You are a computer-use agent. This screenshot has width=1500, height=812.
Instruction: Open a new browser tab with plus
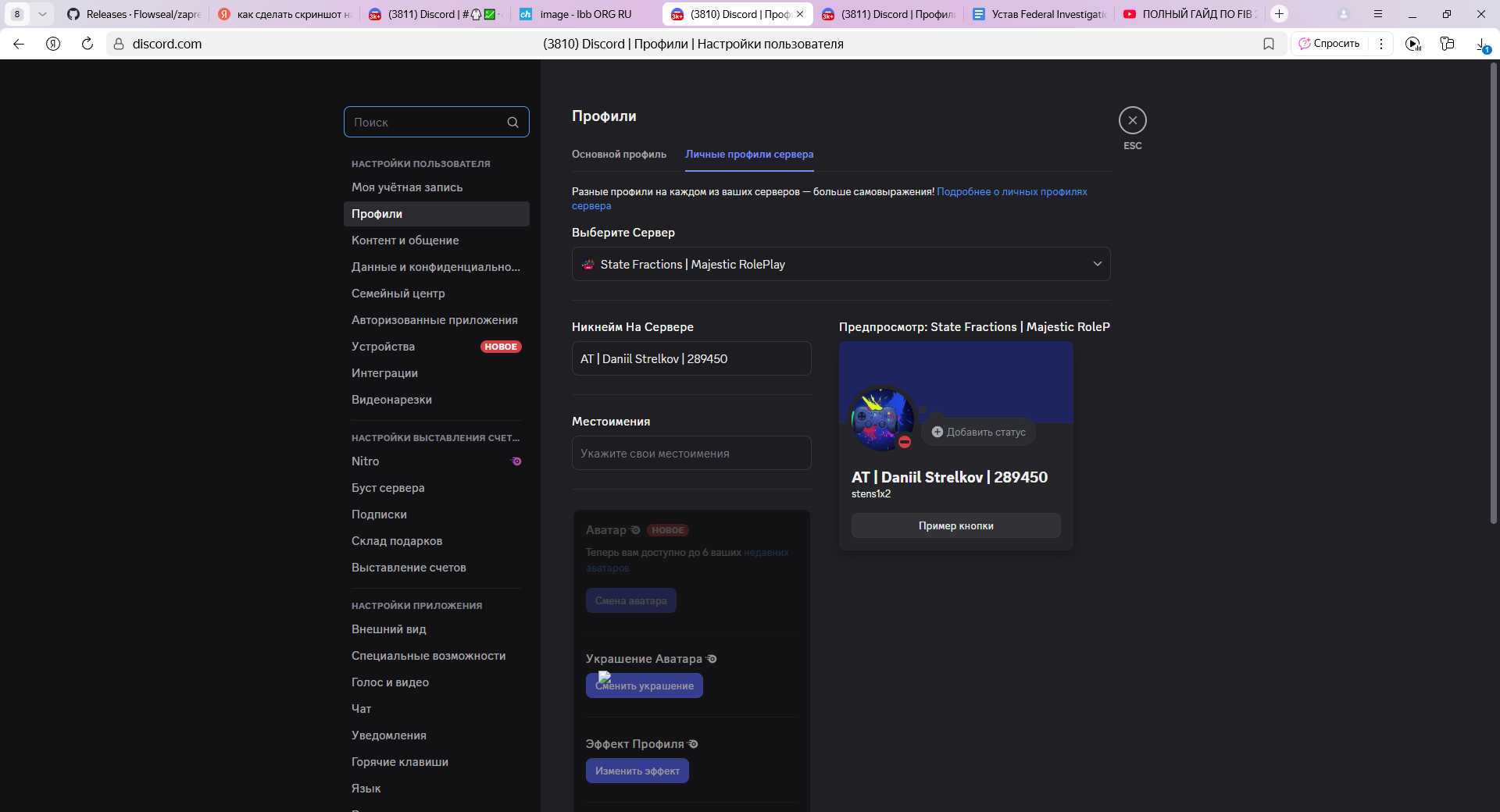pyautogui.click(x=1279, y=14)
